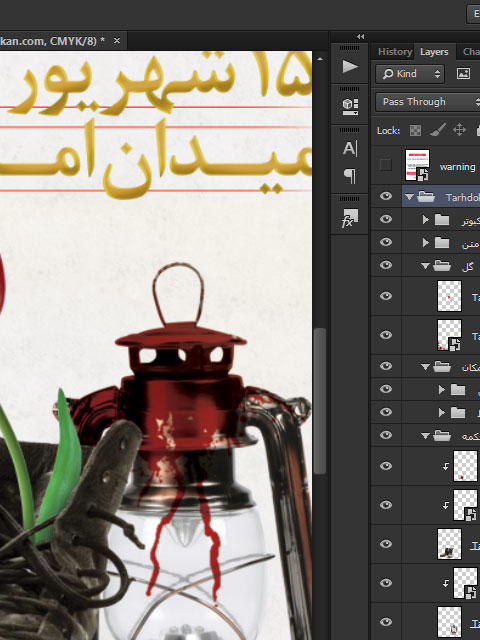480x640 pixels.
Task: Open the Styles panel fx icon
Action: coord(350,218)
